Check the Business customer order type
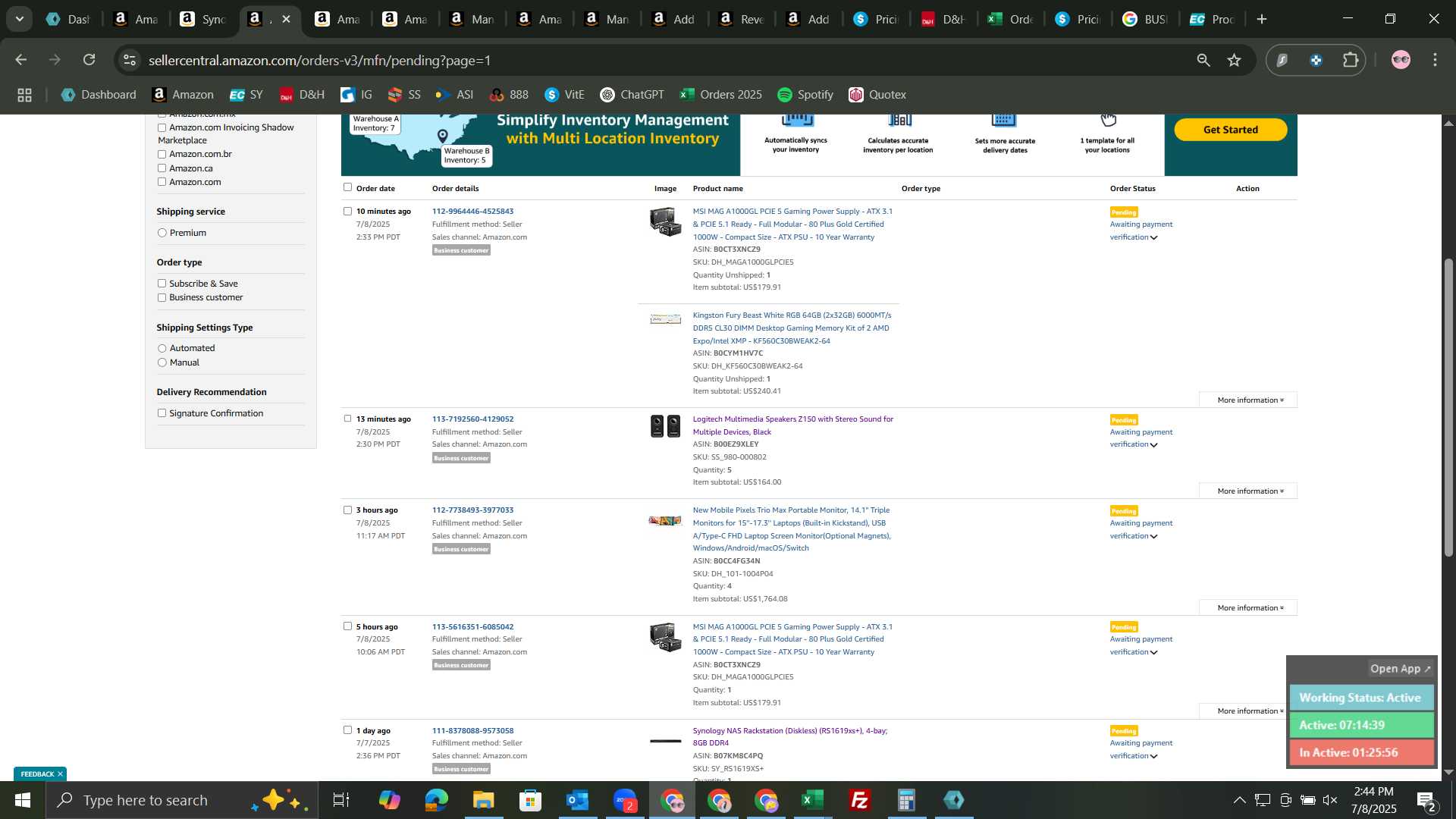This screenshot has height=819, width=1456. pyautogui.click(x=162, y=297)
